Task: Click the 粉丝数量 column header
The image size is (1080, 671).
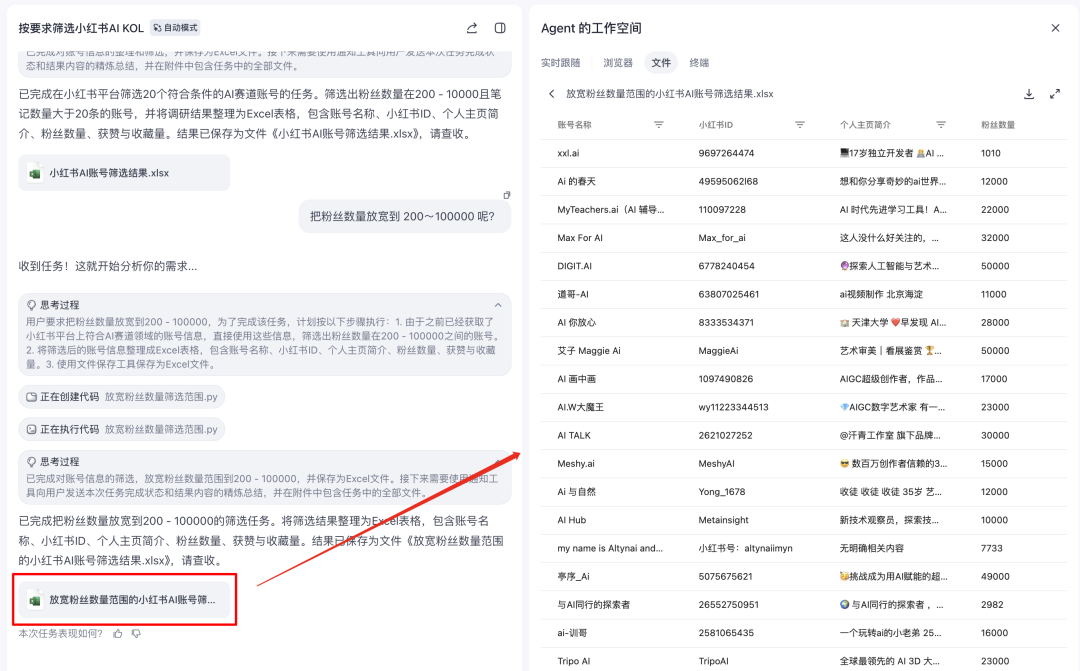Action: coord(998,125)
